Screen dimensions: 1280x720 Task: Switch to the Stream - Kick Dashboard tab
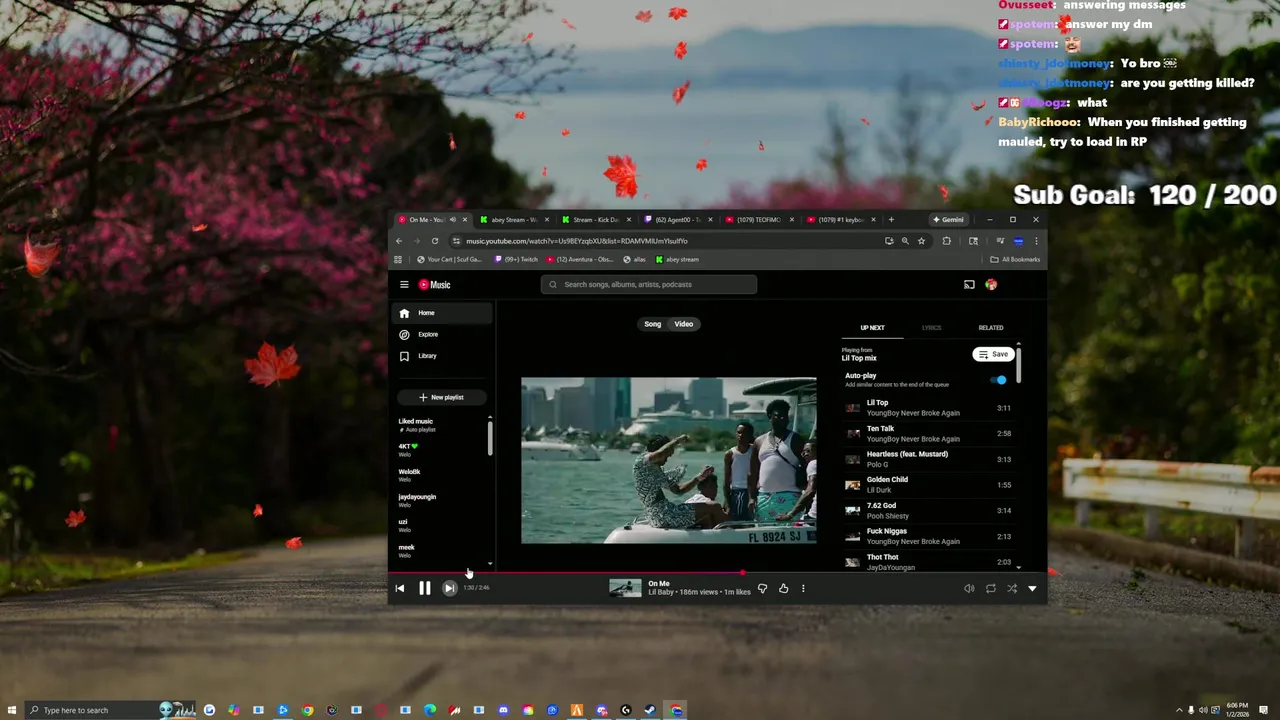tap(596, 220)
